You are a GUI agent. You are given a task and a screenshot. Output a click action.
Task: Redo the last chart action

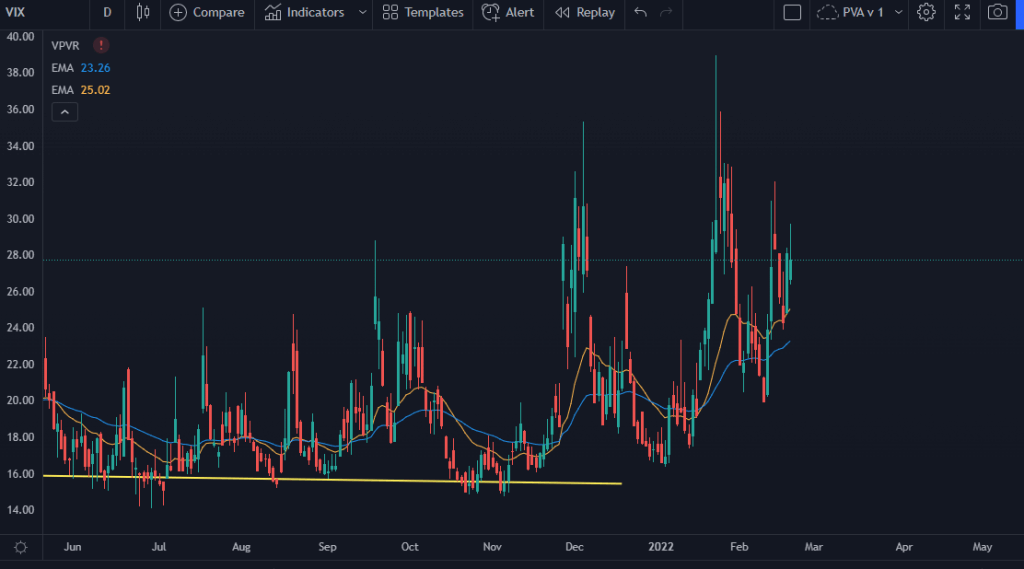click(665, 12)
